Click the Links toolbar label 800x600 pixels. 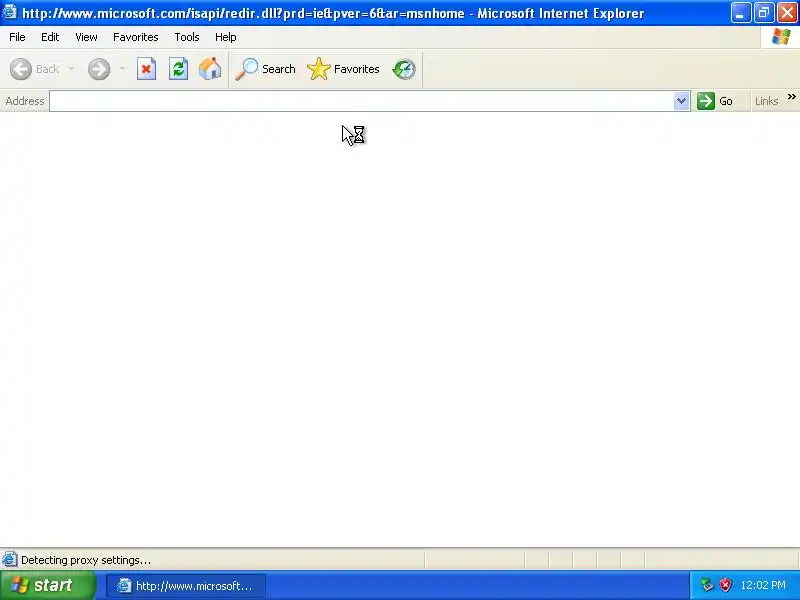point(766,101)
